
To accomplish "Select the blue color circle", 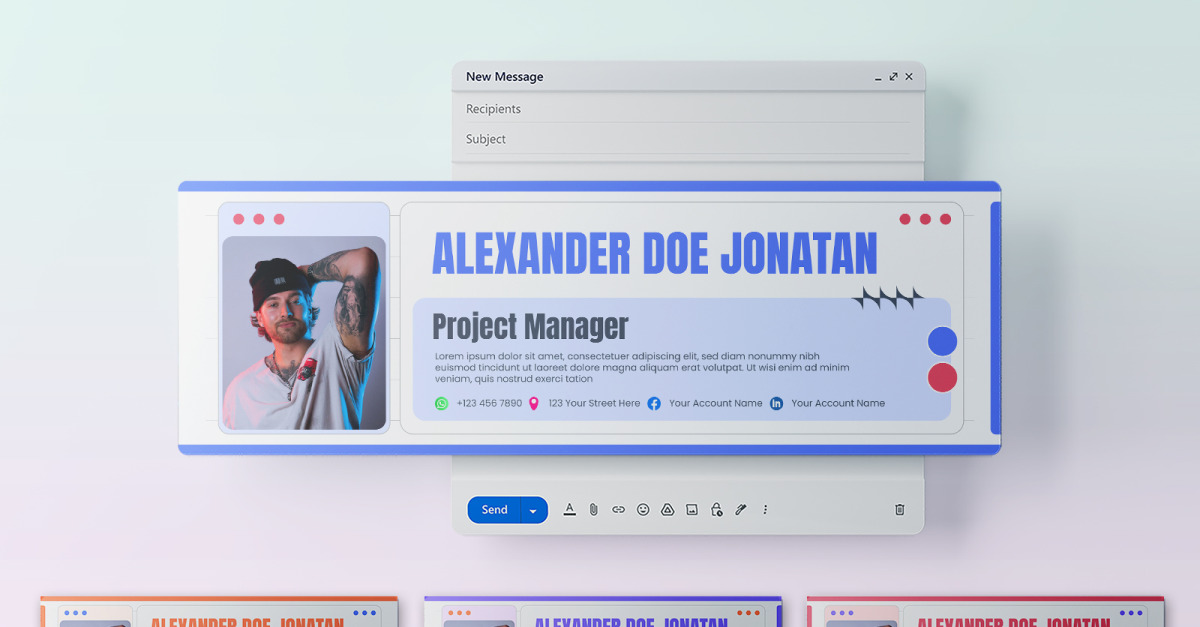I will (x=942, y=342).
